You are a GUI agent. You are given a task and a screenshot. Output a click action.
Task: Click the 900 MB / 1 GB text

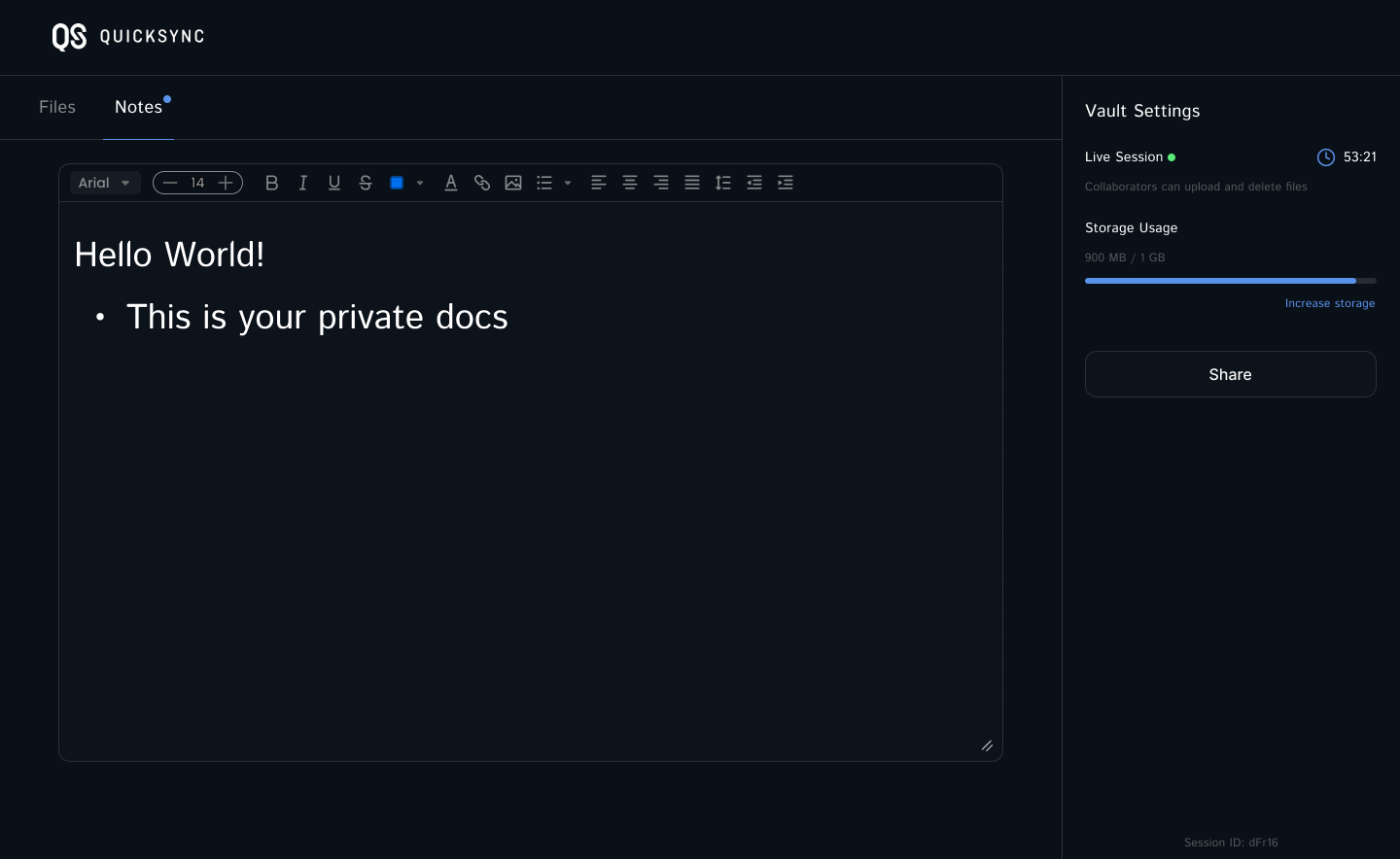click(1125, 258)
